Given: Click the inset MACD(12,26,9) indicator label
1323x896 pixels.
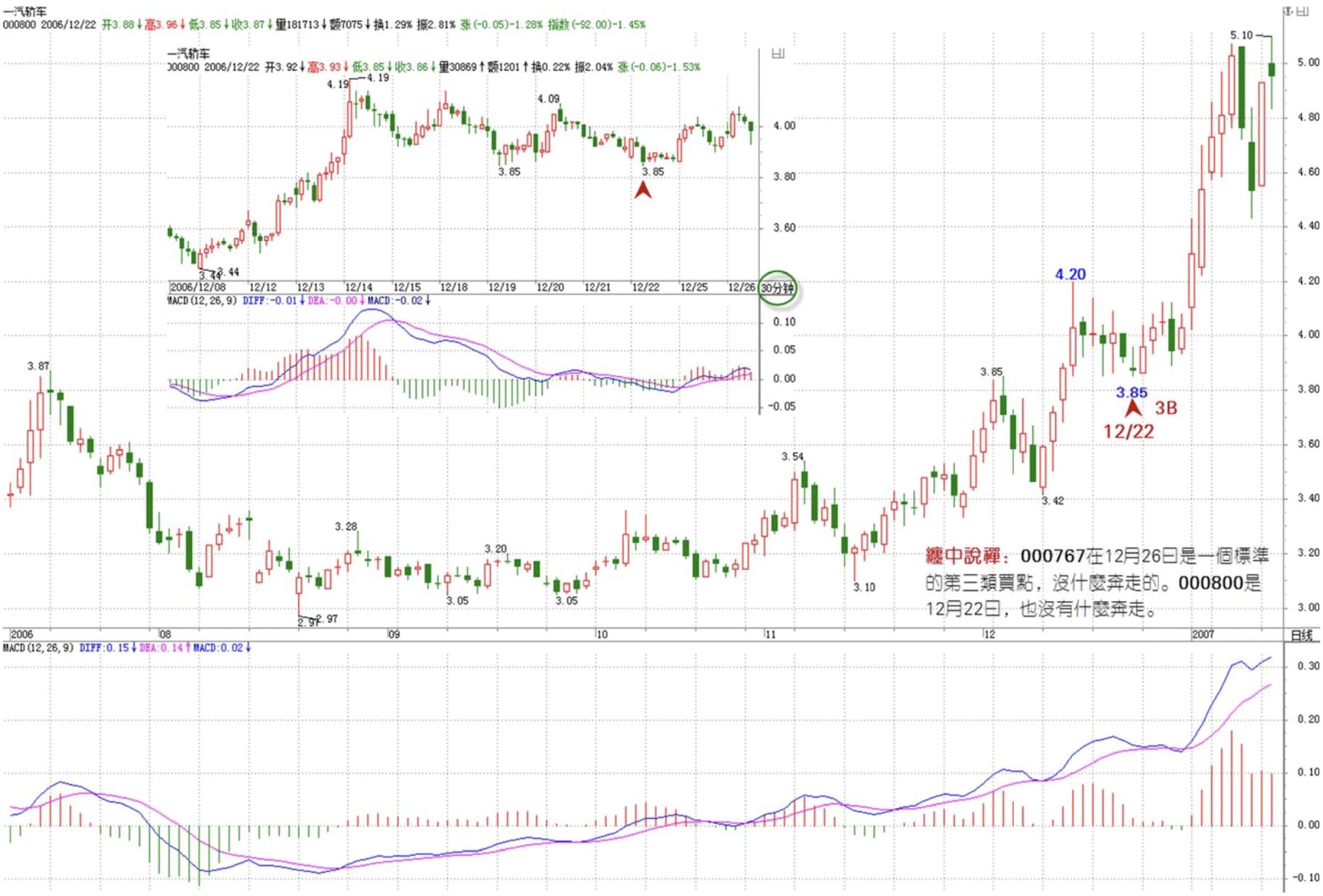Looking at the screenshot, I should (x=202, y=301).
